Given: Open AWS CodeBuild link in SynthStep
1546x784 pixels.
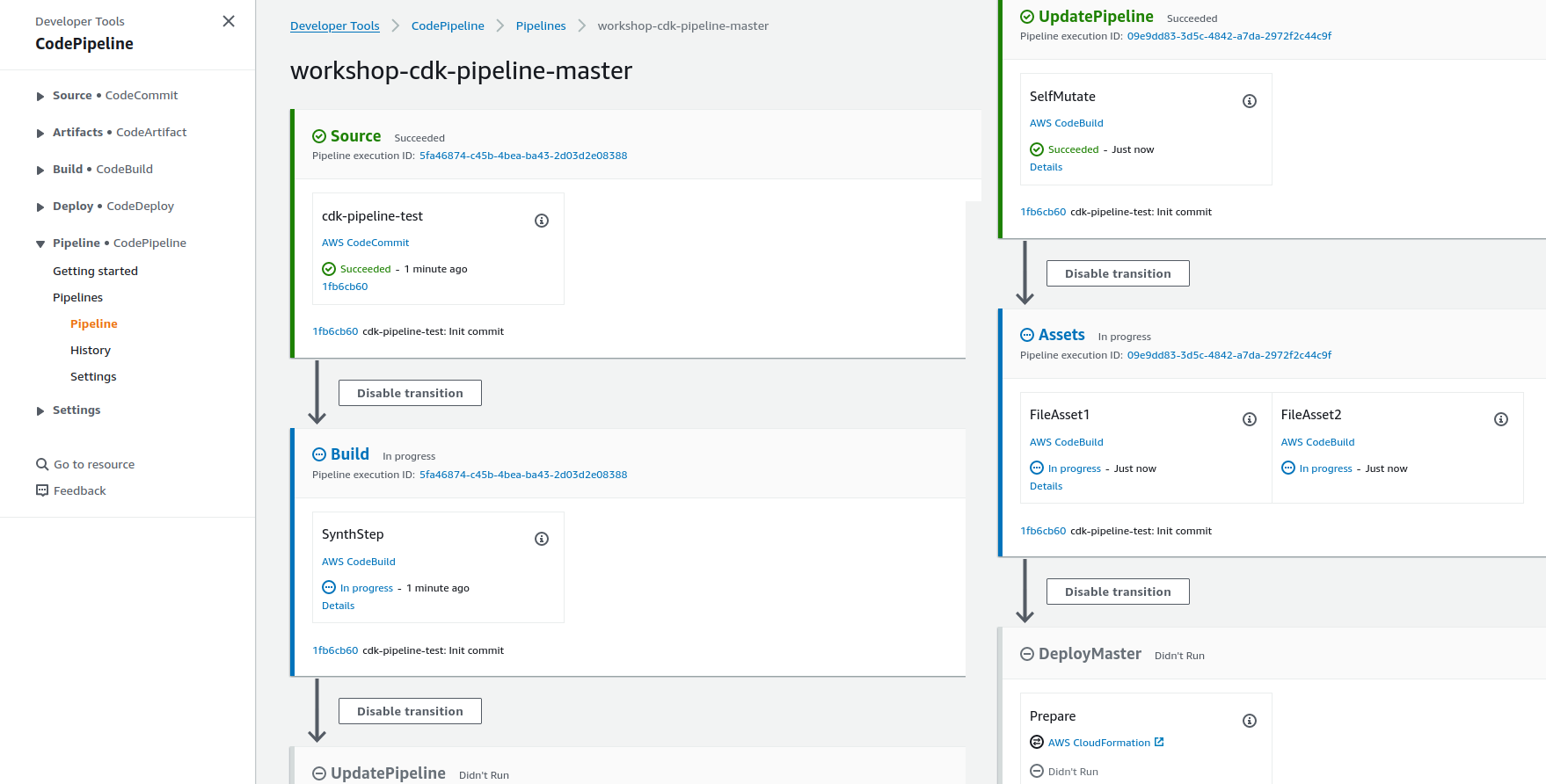Looking at the screenshot, I should click(x=359, y=562).
